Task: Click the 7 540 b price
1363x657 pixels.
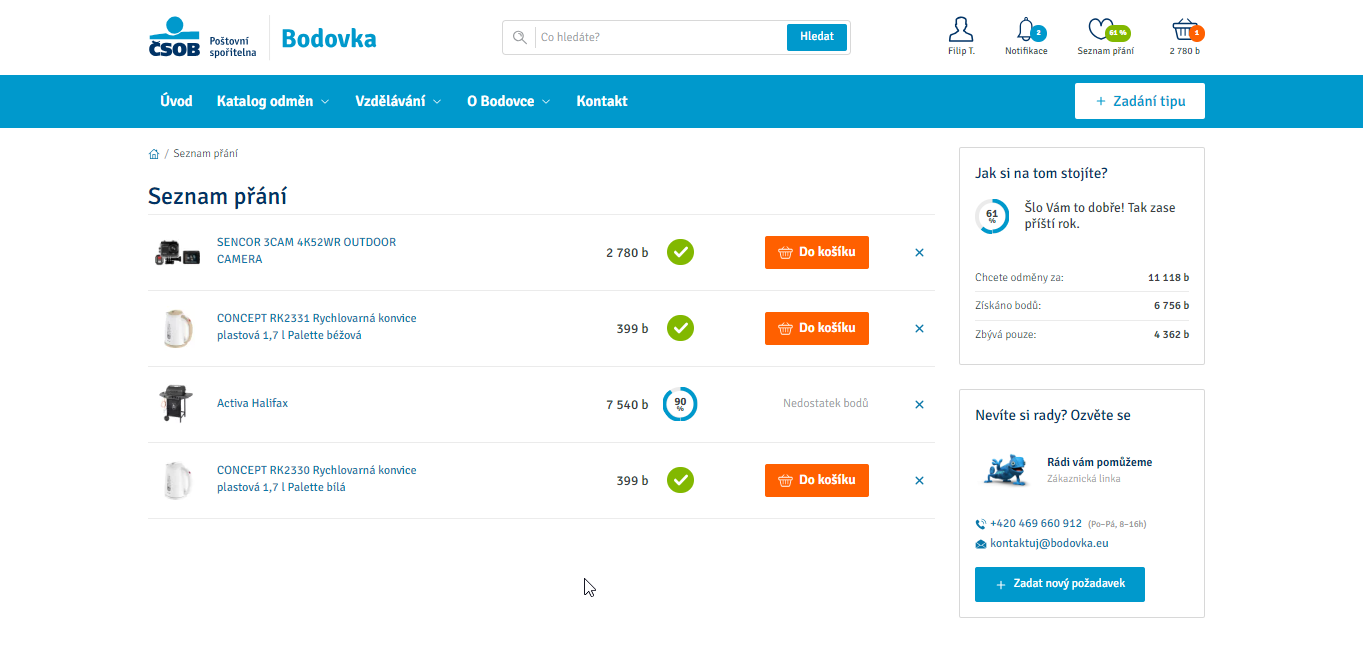Action: click(x=627, y=405)
